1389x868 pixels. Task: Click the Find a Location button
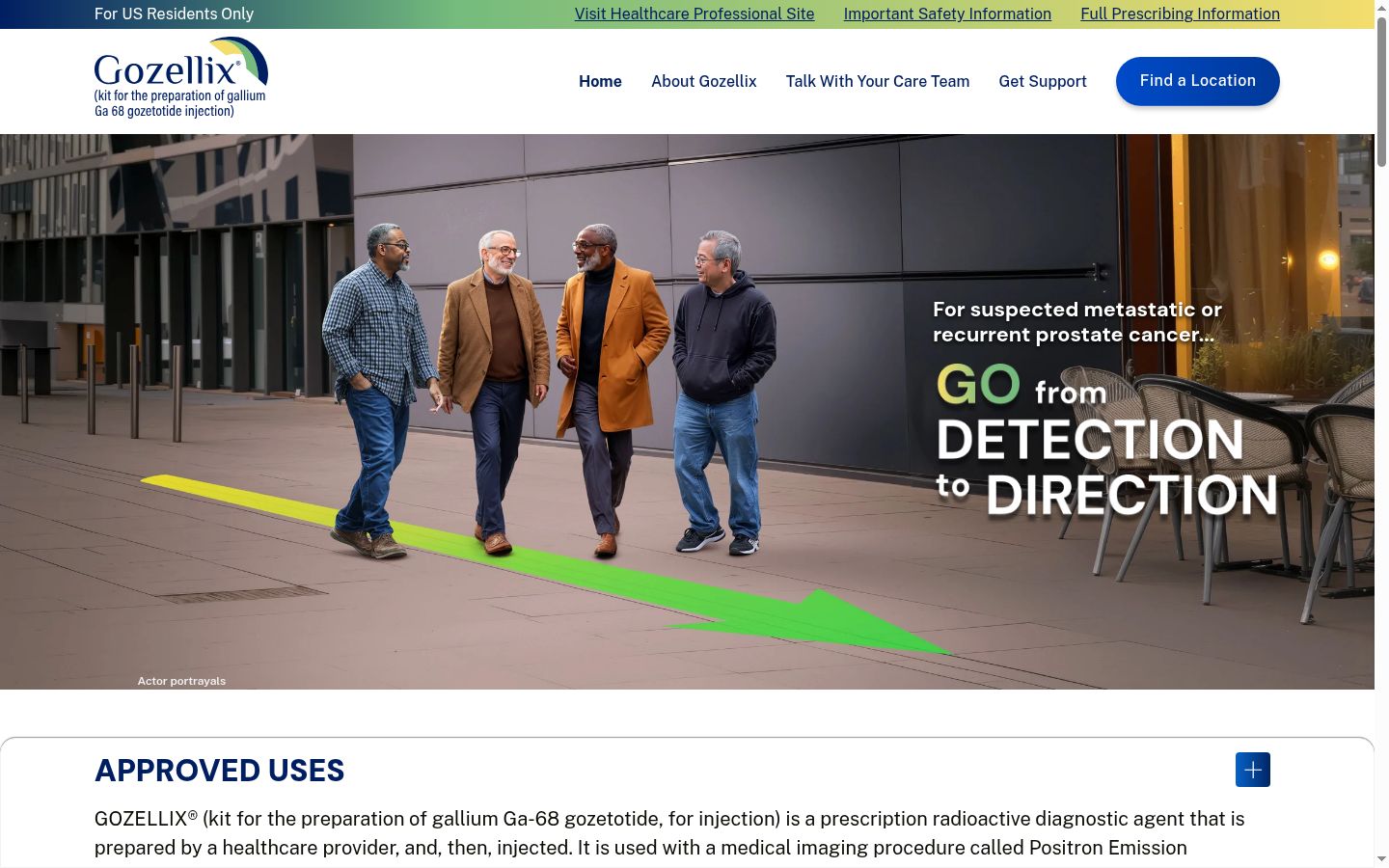(x=1198, y=81)
